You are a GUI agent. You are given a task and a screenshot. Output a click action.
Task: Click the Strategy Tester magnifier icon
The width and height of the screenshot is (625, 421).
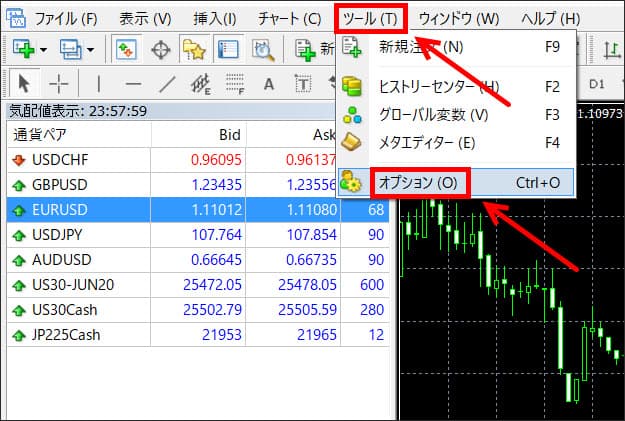click(x=263, y=48)
